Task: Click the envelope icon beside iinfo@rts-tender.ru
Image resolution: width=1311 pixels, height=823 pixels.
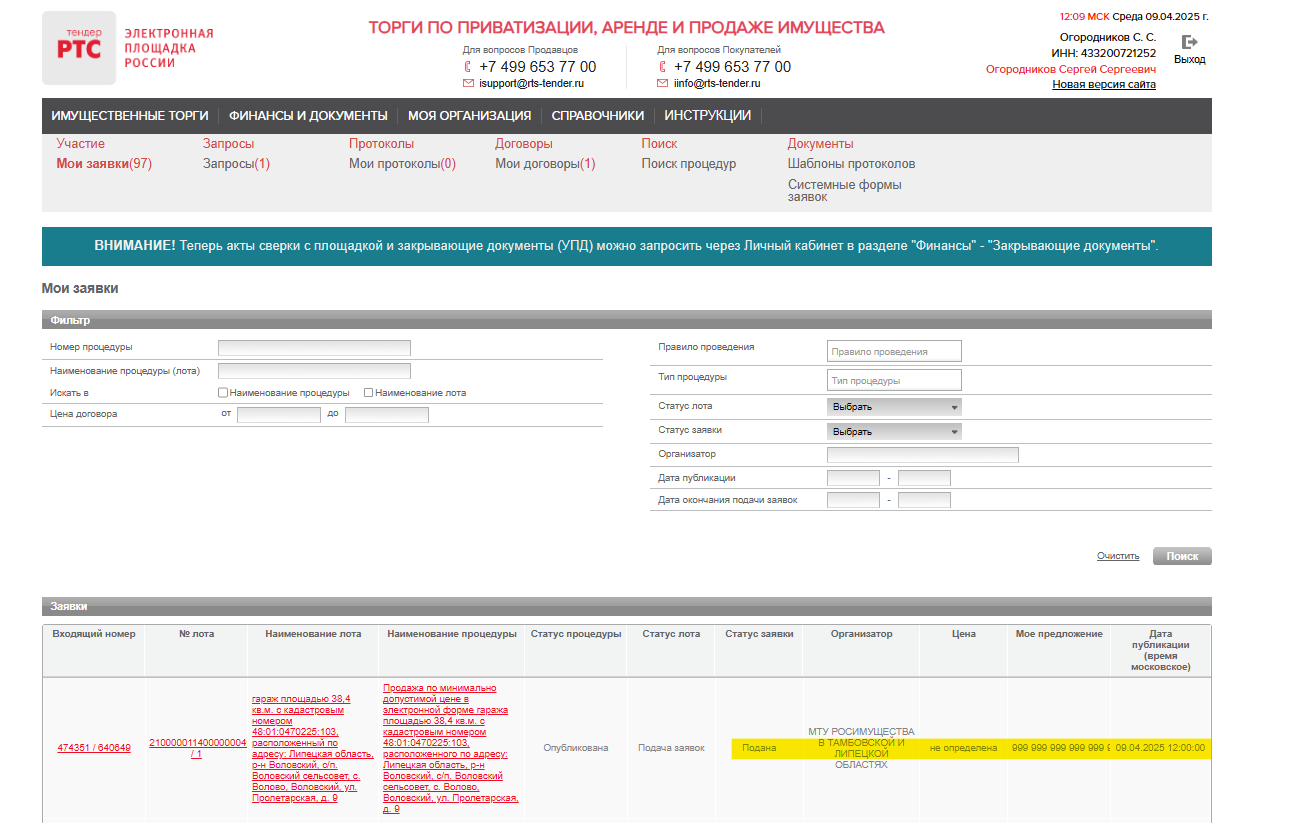Action: click(x=662, y=84)
